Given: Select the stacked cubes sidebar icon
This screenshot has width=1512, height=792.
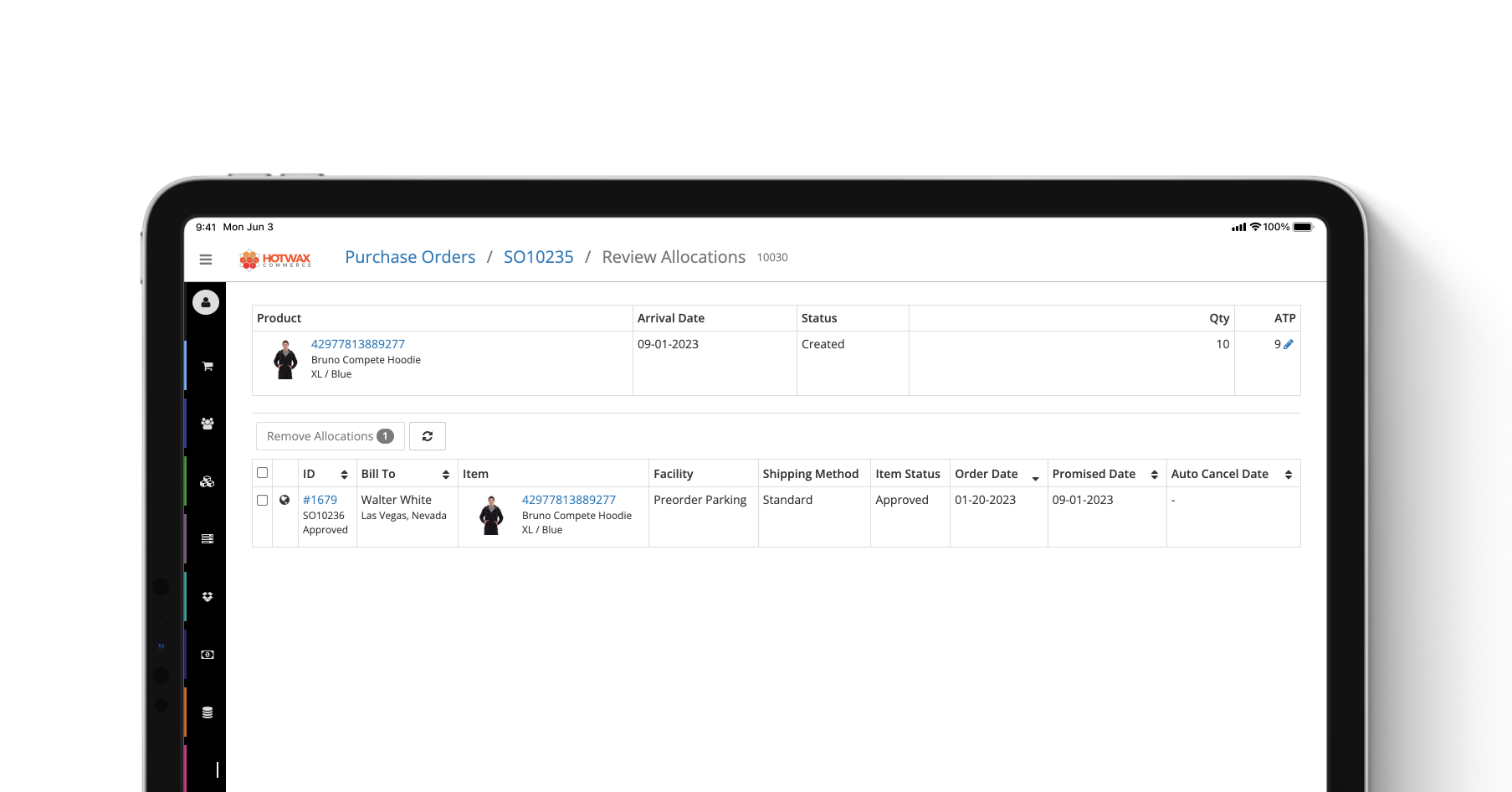Looking at the screenshot, I should [208, 481].
